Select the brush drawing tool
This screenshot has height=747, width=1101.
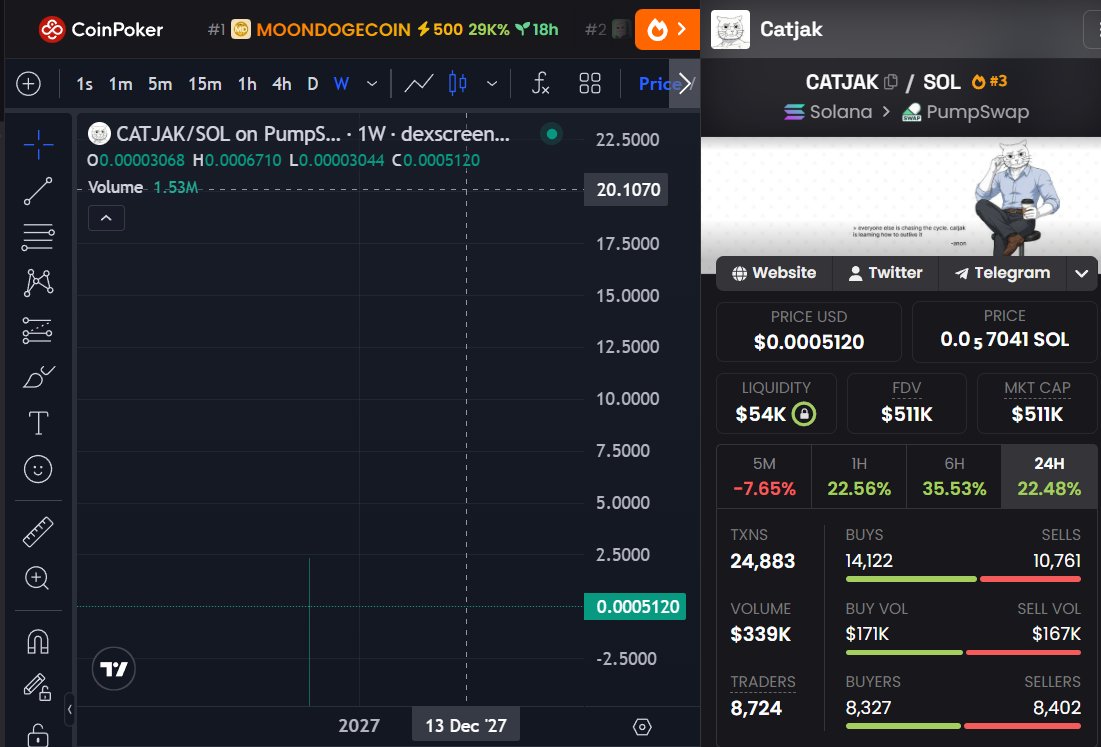(38, 377)
